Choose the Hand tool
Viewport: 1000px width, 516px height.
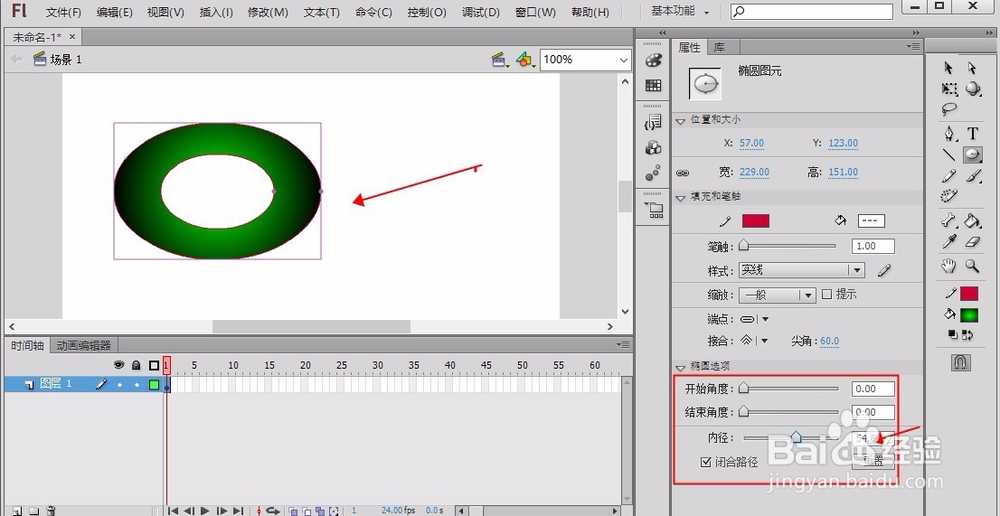pyautogui.click(x=949, y=266)
